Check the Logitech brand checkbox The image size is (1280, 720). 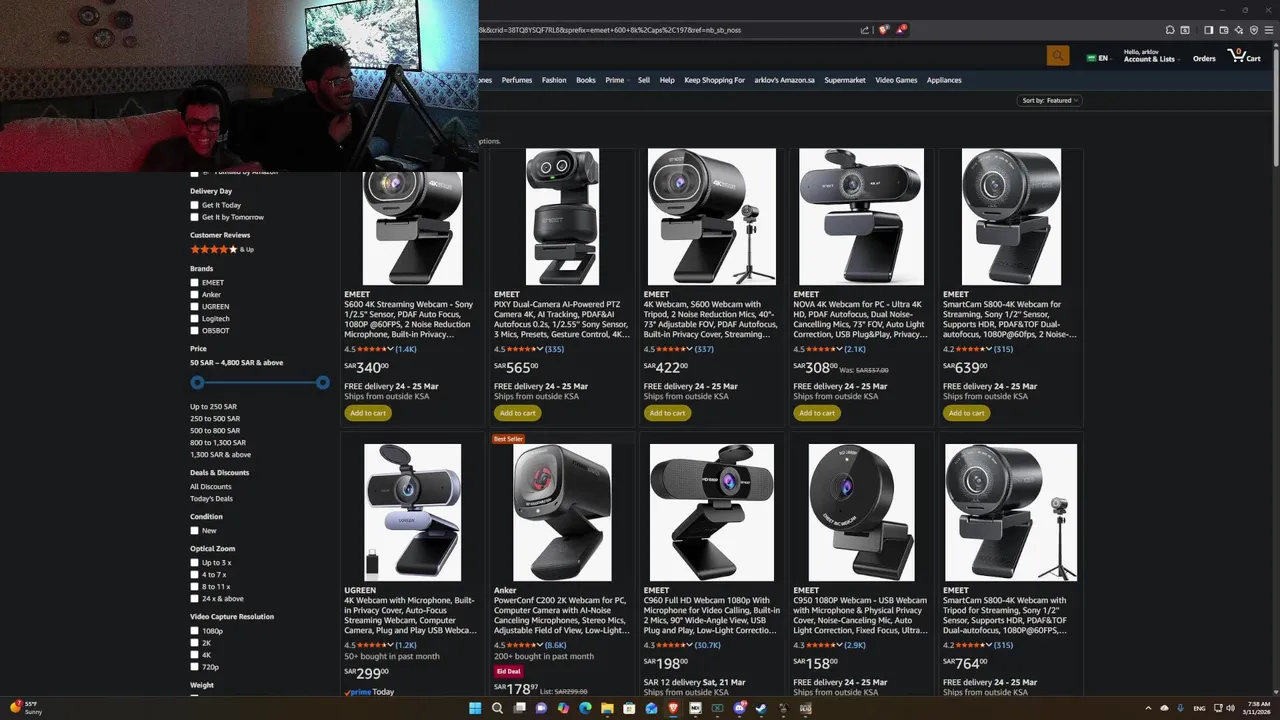click(194, 319)
